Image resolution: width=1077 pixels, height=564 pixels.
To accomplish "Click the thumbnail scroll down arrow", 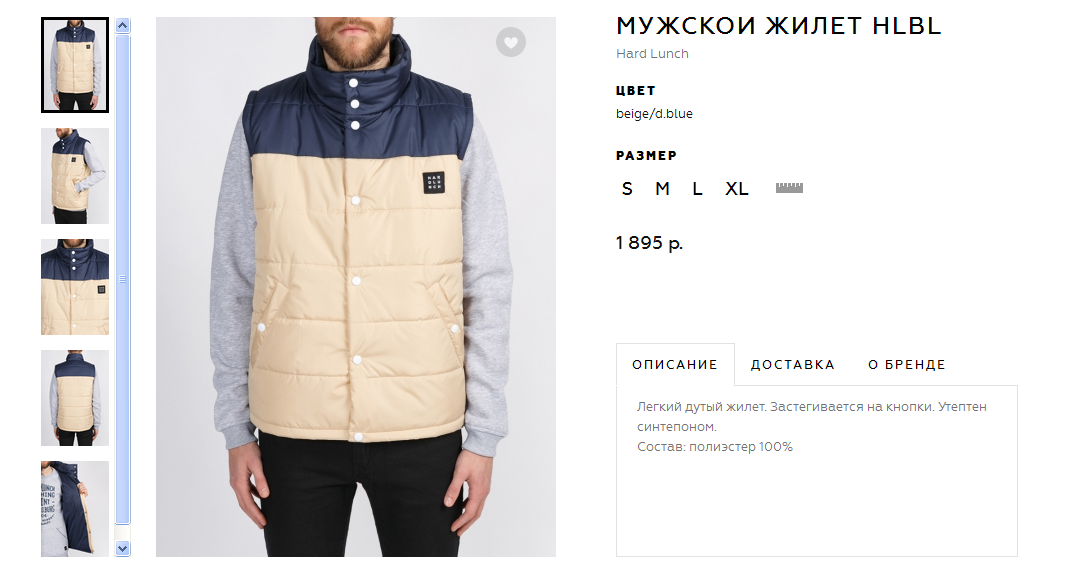I will pos(123,548).
